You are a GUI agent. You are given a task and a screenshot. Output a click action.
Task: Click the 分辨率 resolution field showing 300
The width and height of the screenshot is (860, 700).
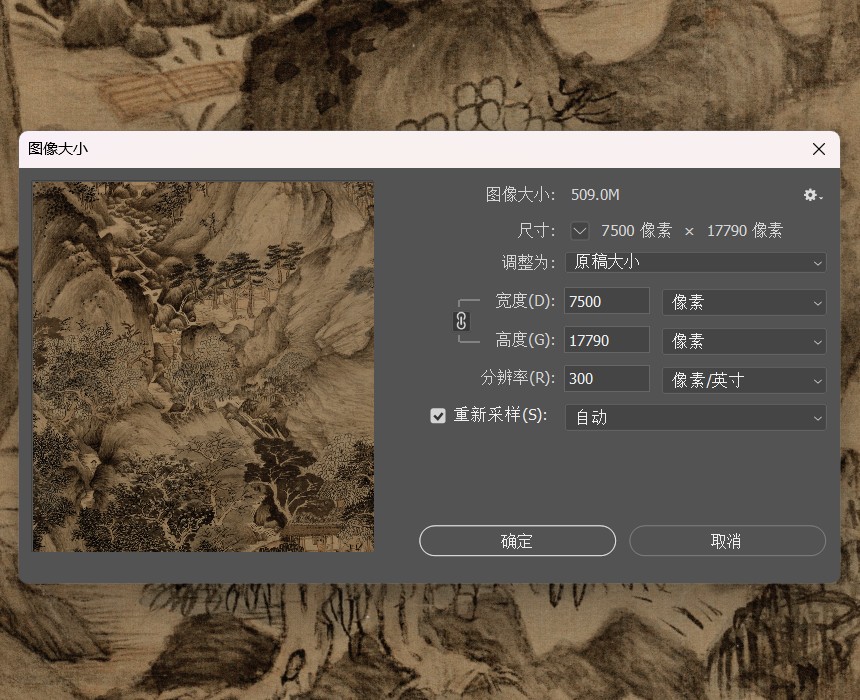(x=607, y=379)
